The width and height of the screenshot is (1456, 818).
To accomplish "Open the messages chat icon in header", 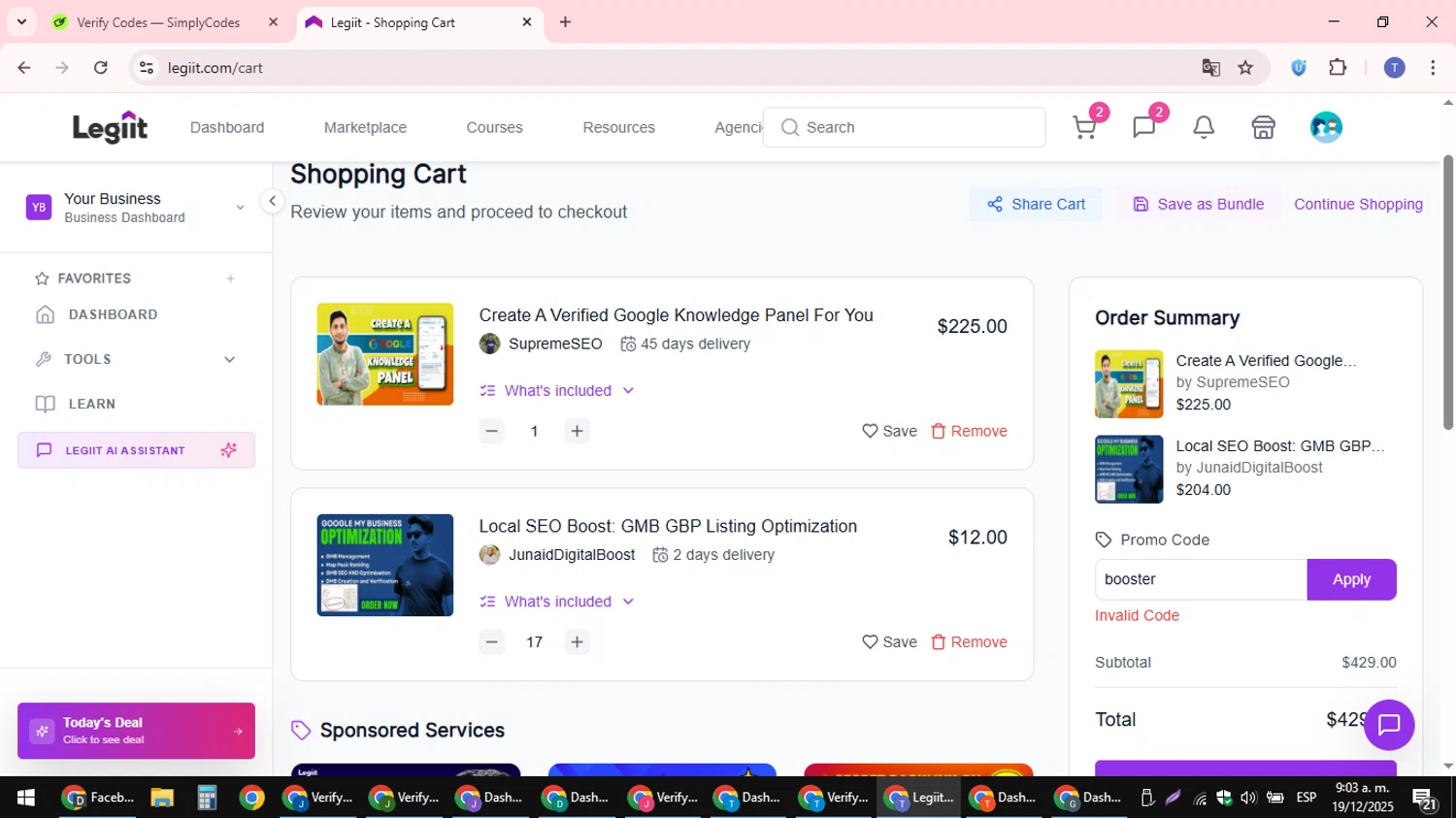I will click(x=1144, y=127).
